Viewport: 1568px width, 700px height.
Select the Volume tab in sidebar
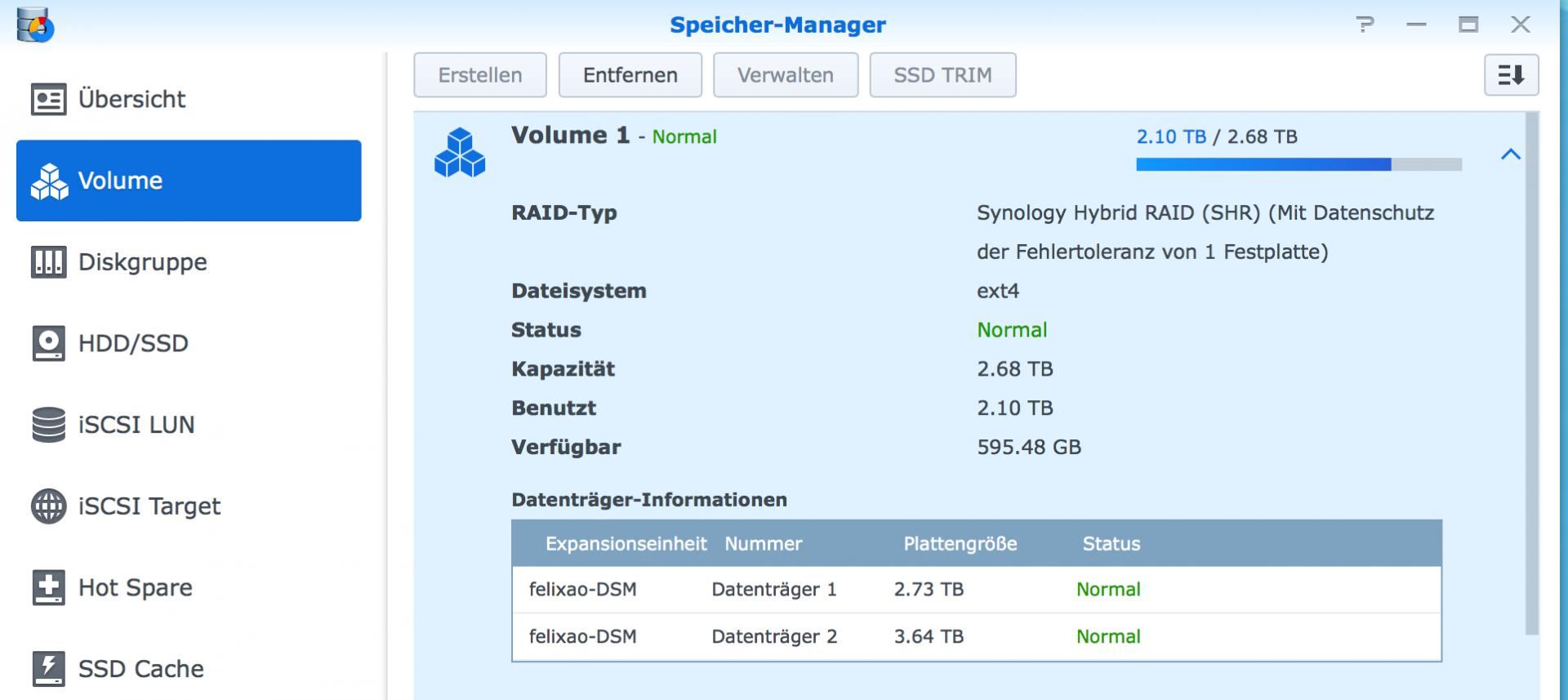click(x=189, y=181)
